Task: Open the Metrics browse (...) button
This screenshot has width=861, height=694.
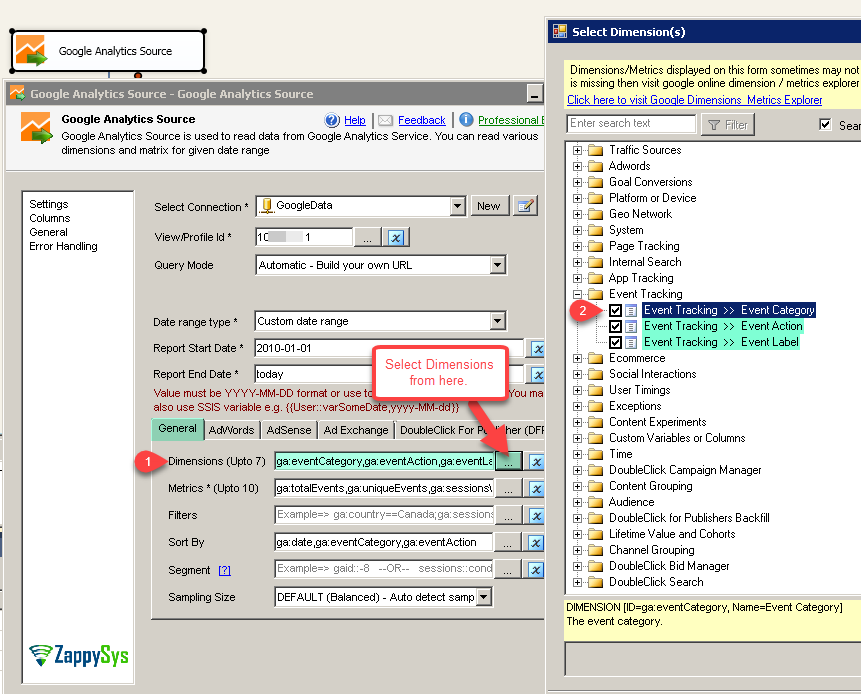Action: click(508, 489)
